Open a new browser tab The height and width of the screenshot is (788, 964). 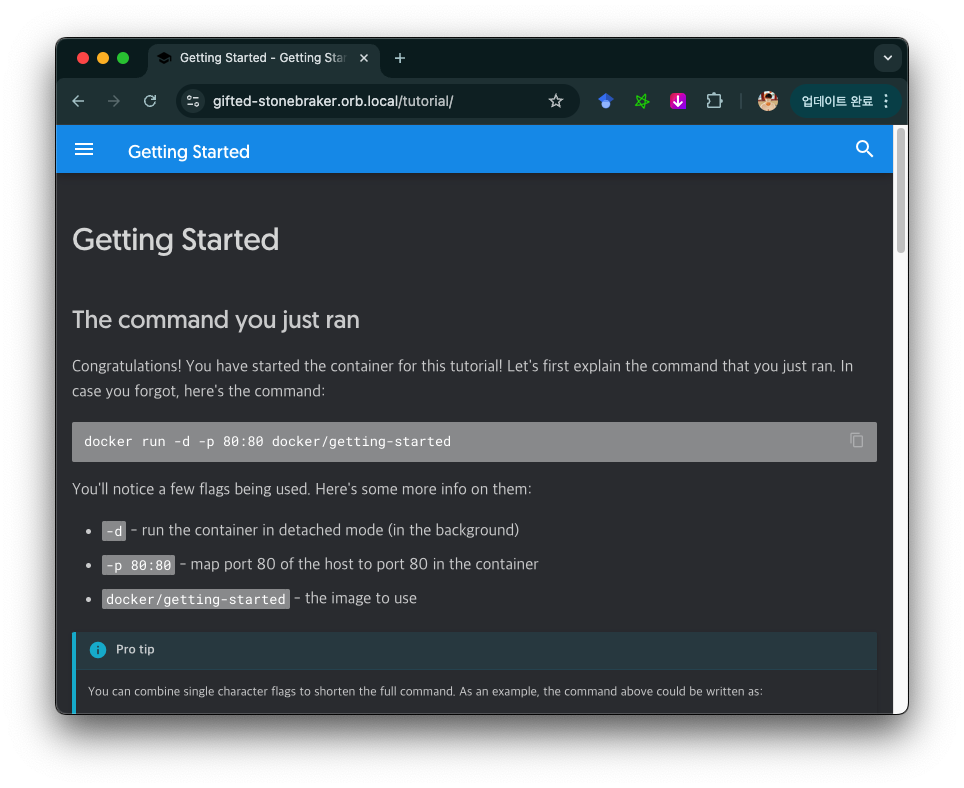400,58
